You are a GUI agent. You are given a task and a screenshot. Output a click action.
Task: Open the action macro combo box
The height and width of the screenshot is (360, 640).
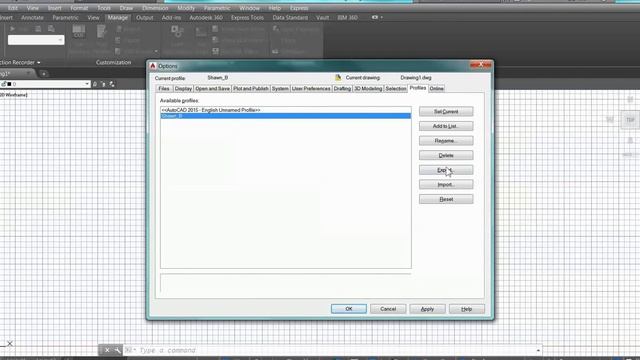pos(36,40)
